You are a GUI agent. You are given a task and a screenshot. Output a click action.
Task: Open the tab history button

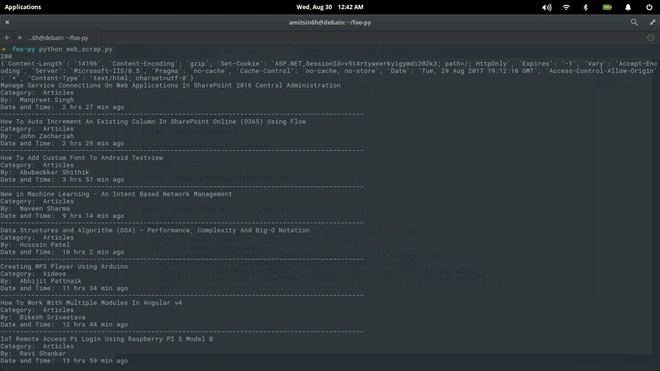(650, 37)
